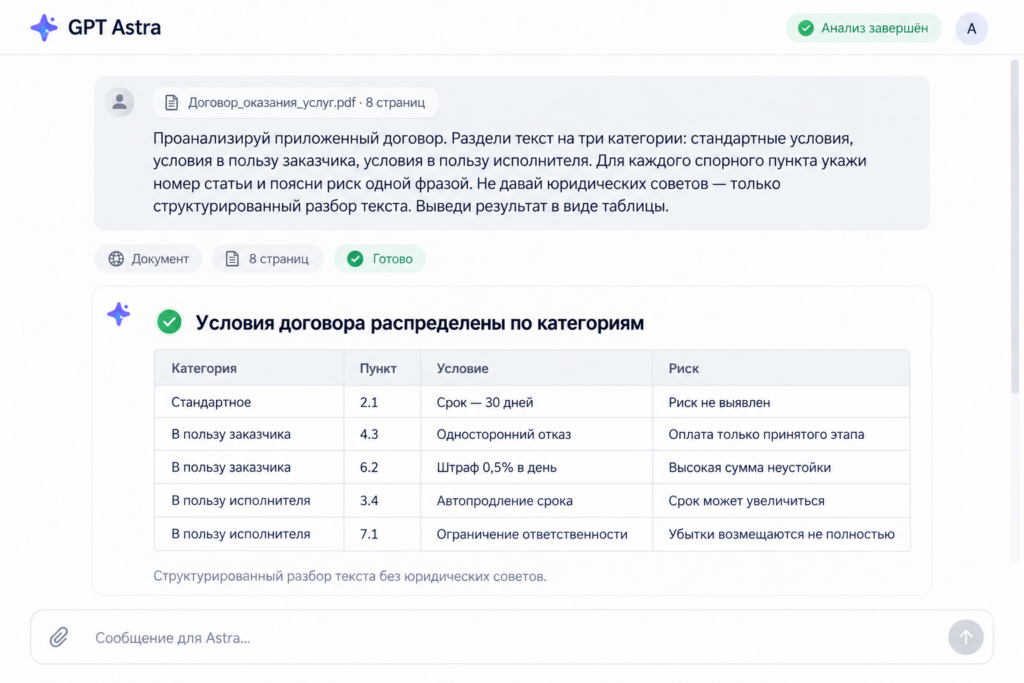Click the green check in "Анализ завершён" badge
The width and height of the screenshot is (1024, 683).
[806, 28]
